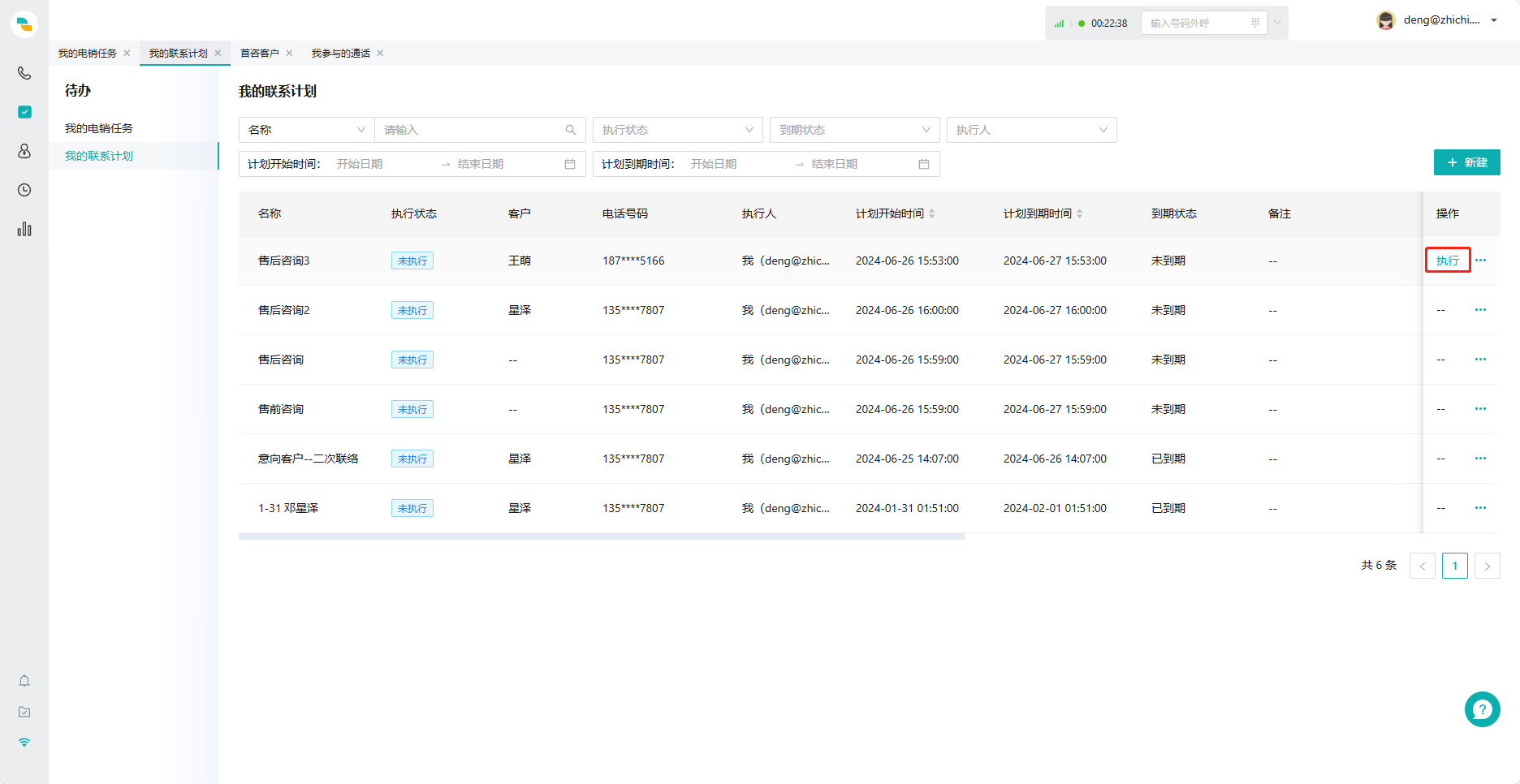The width and height of the screenshot is (1520, 784).
Task: Open the 执行人 filter dropdown
Action: tap(1032, 130)
